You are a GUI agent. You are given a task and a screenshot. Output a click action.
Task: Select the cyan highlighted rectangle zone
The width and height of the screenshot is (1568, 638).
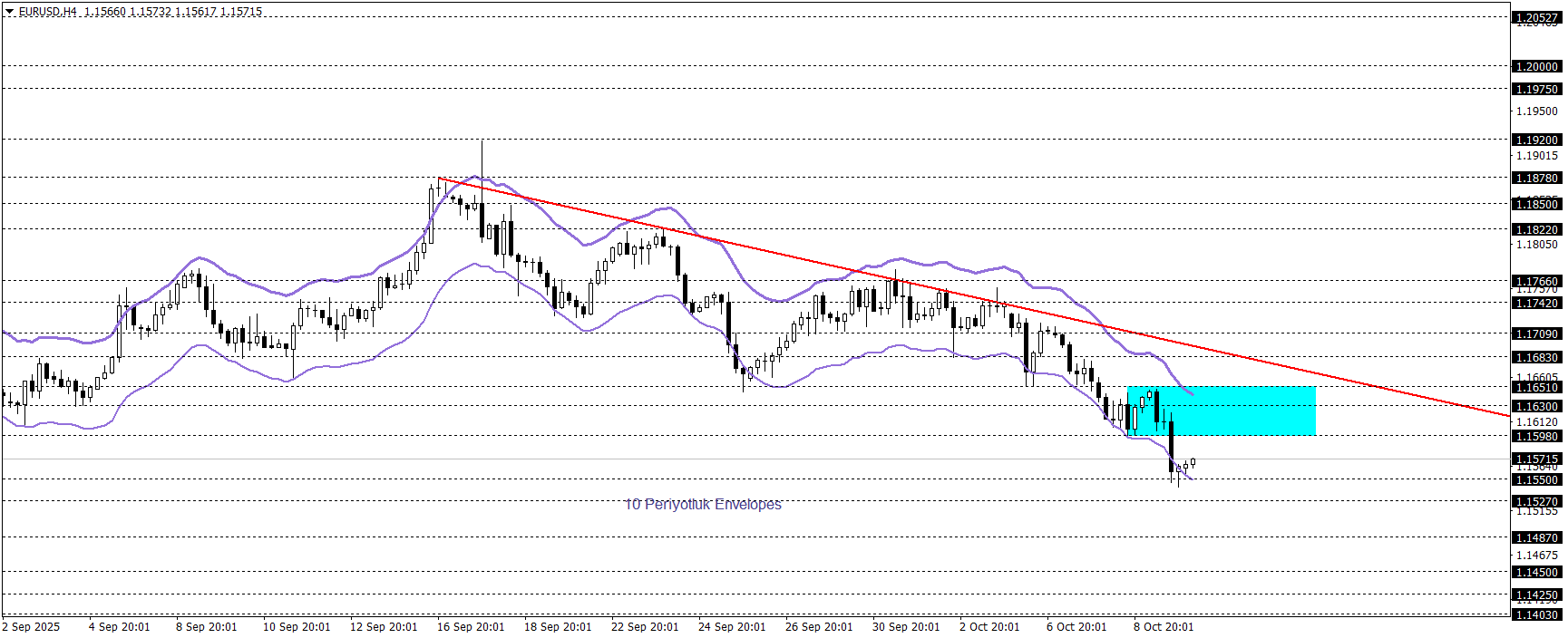1221,411
